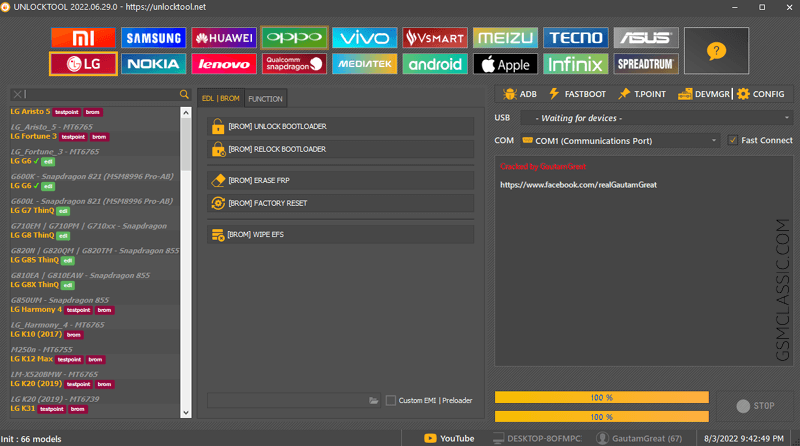The height and width of the screenshot is (446, 800).
Task: Pick the vivo brand logo
Action: 364,38
